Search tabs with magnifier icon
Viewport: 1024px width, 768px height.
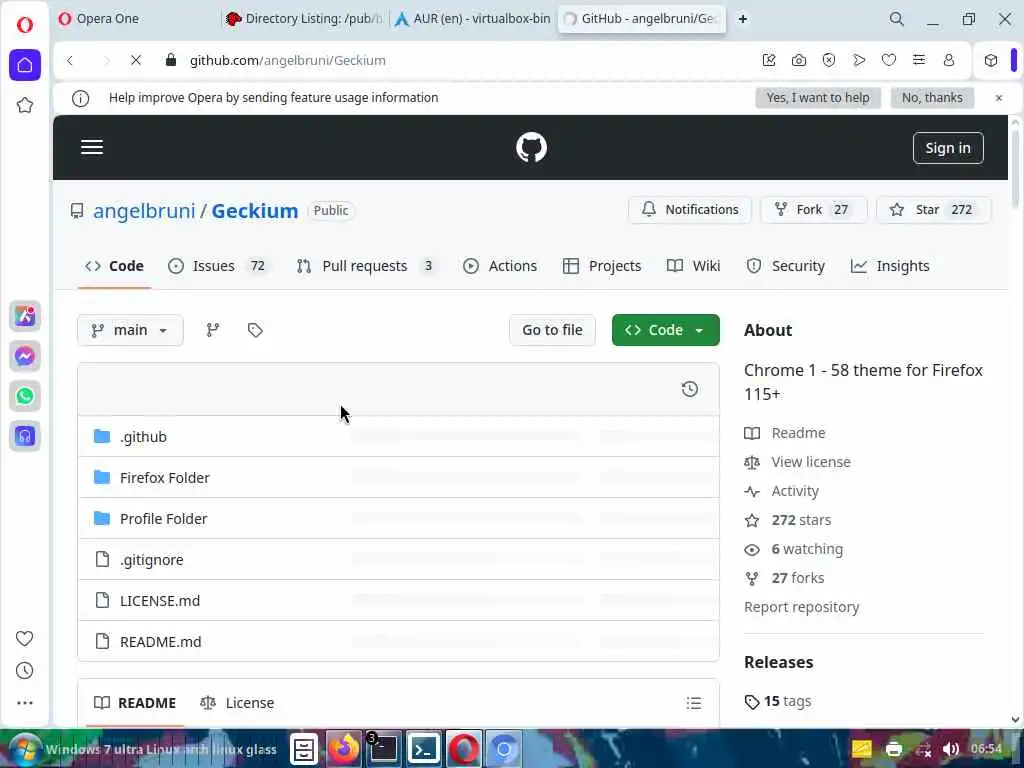click(897, 19)
